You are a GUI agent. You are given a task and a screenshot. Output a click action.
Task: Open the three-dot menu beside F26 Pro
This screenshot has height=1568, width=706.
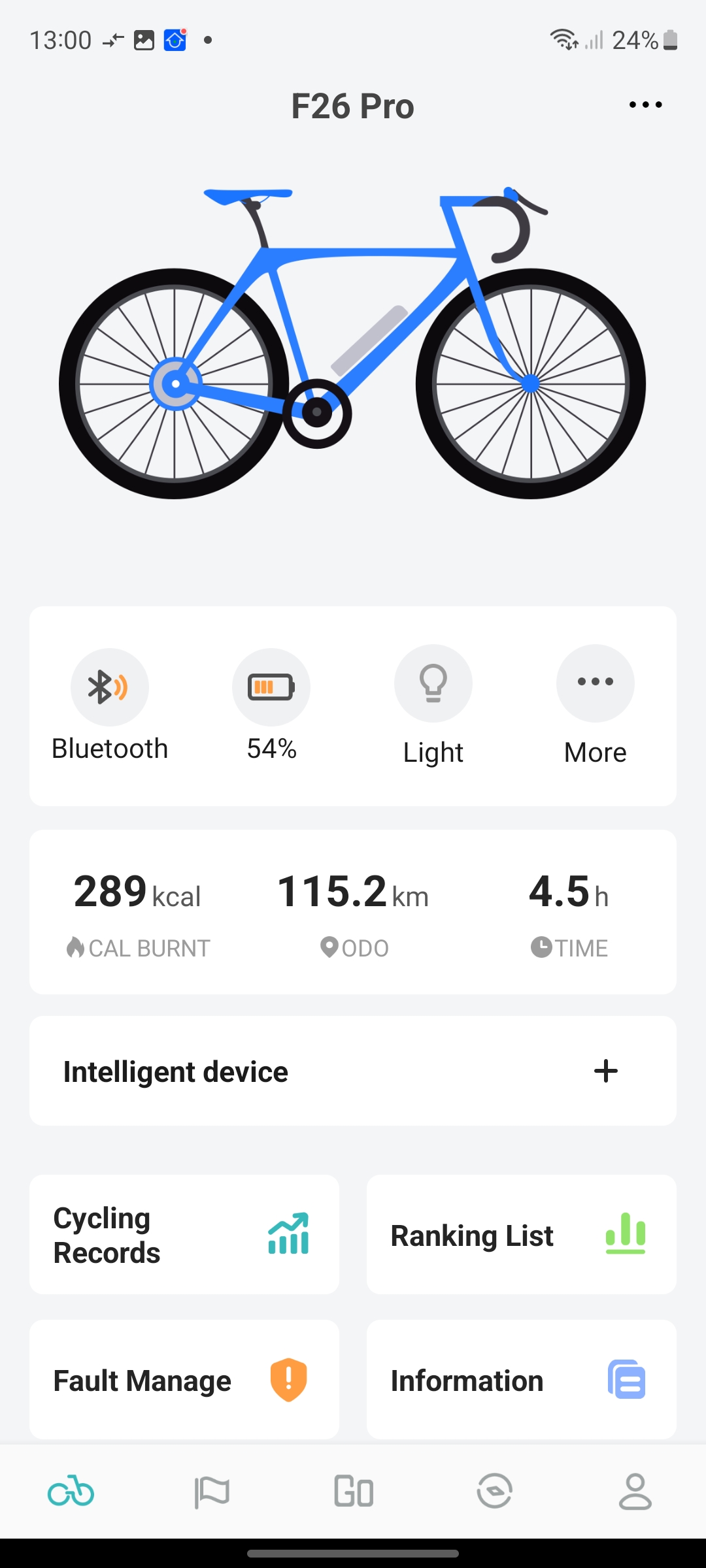coord(645,105)
